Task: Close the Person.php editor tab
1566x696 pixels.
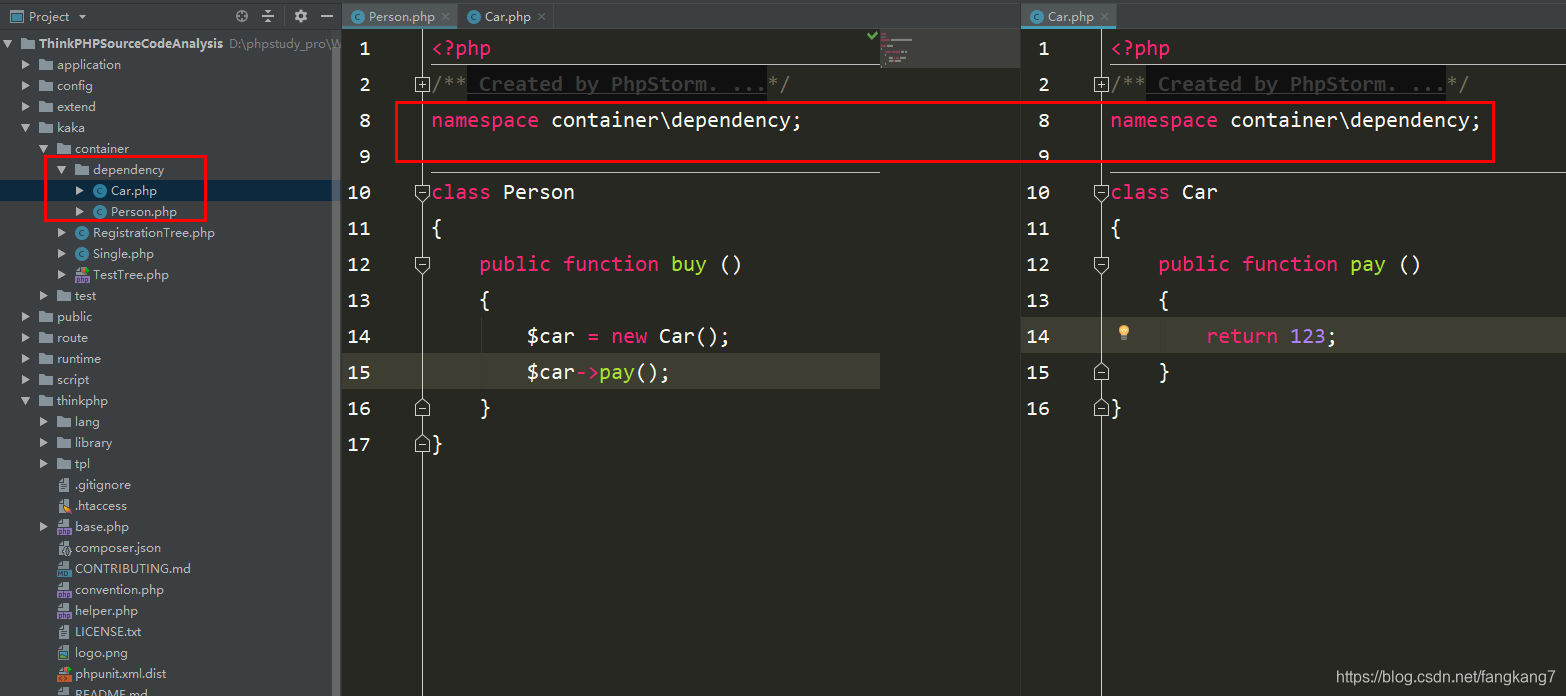Action: click(x=447, y=17)
